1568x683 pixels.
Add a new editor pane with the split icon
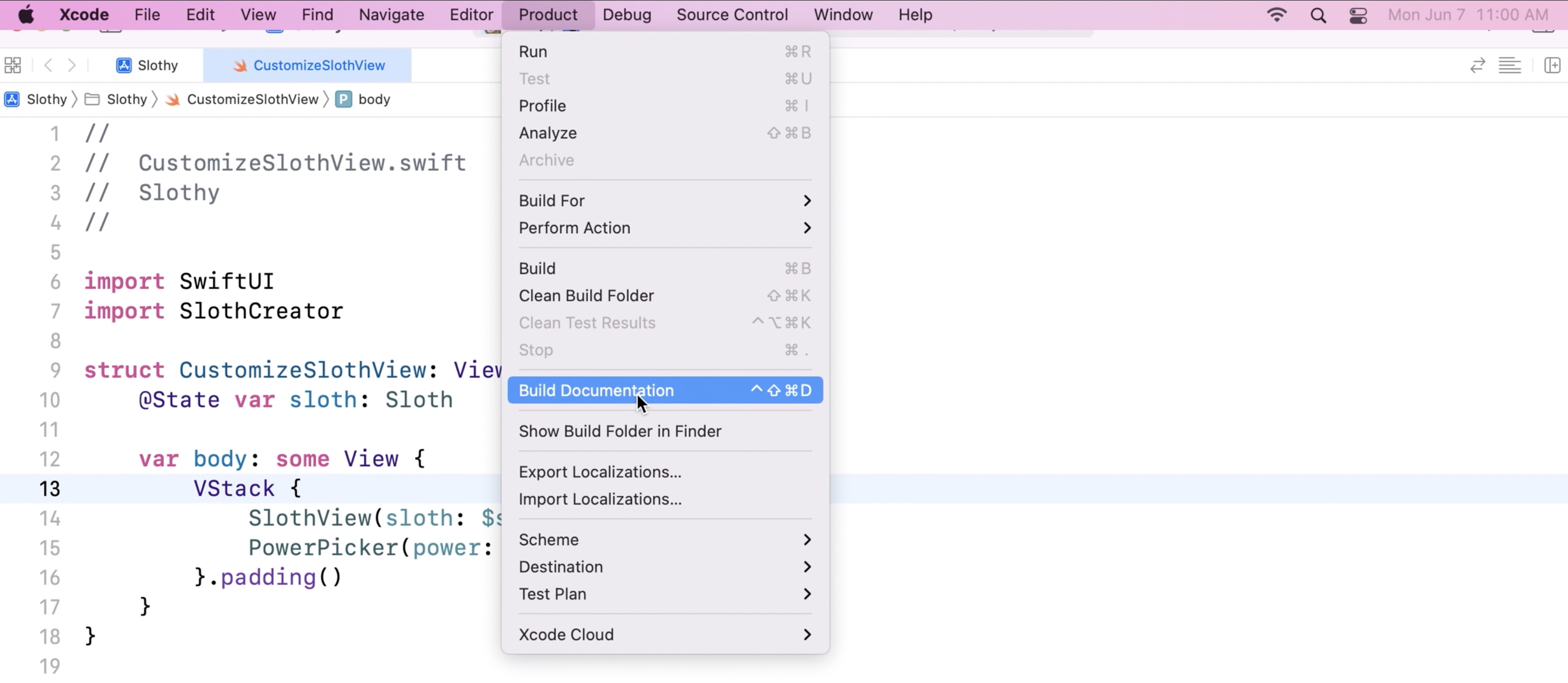coord(1552,65)
